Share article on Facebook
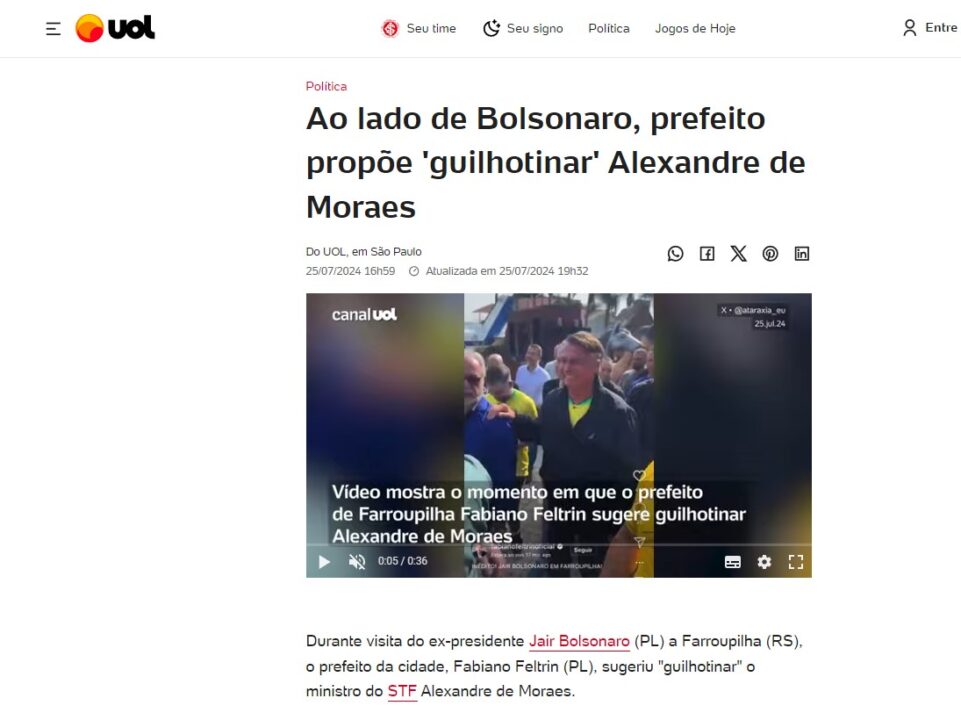The width and height of the screenshot is (961, 720). (x=707, y=254)
